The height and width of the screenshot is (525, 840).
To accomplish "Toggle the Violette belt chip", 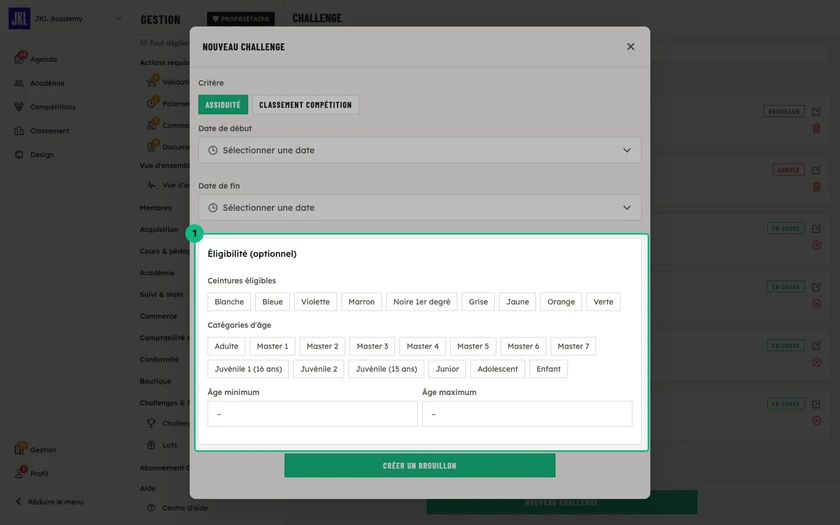I will coord(315,302).
